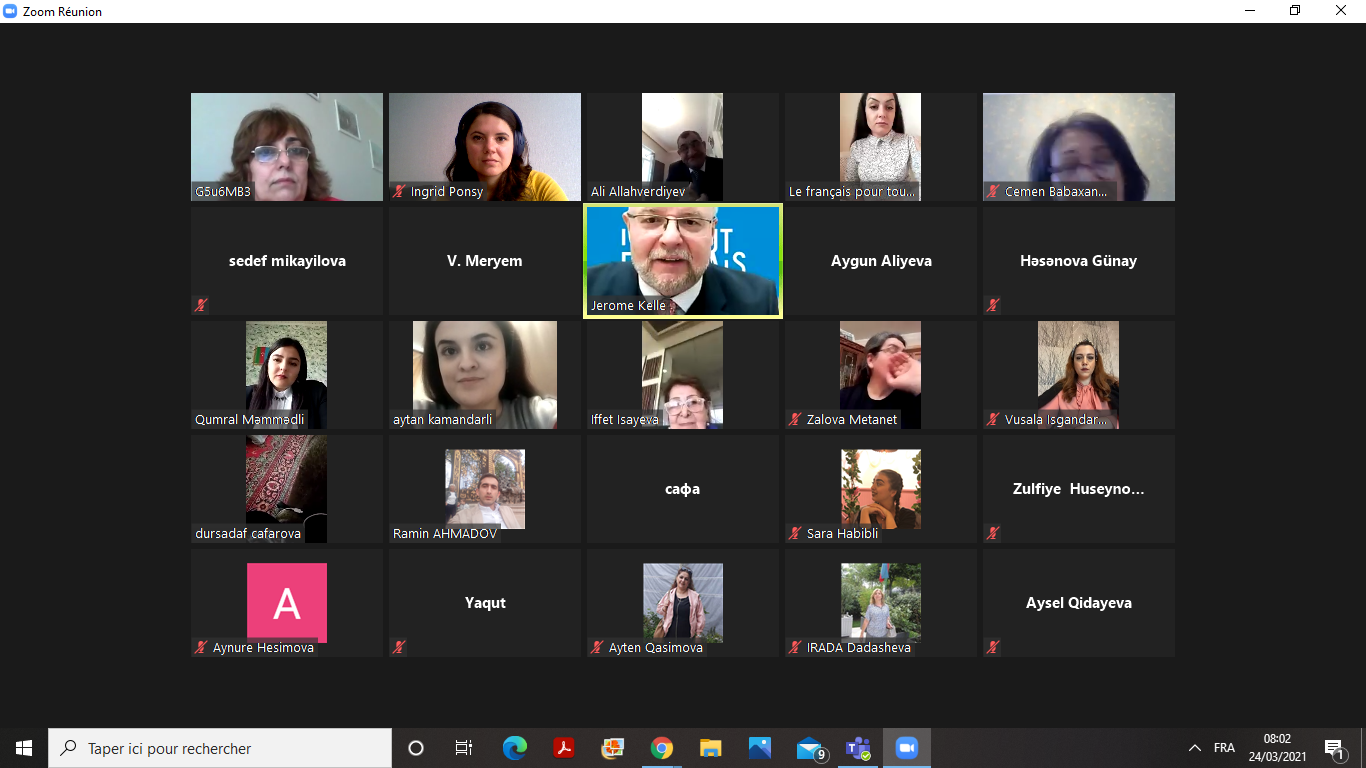
Task: Open Task View from the taskbar
Action: (464, 748)
